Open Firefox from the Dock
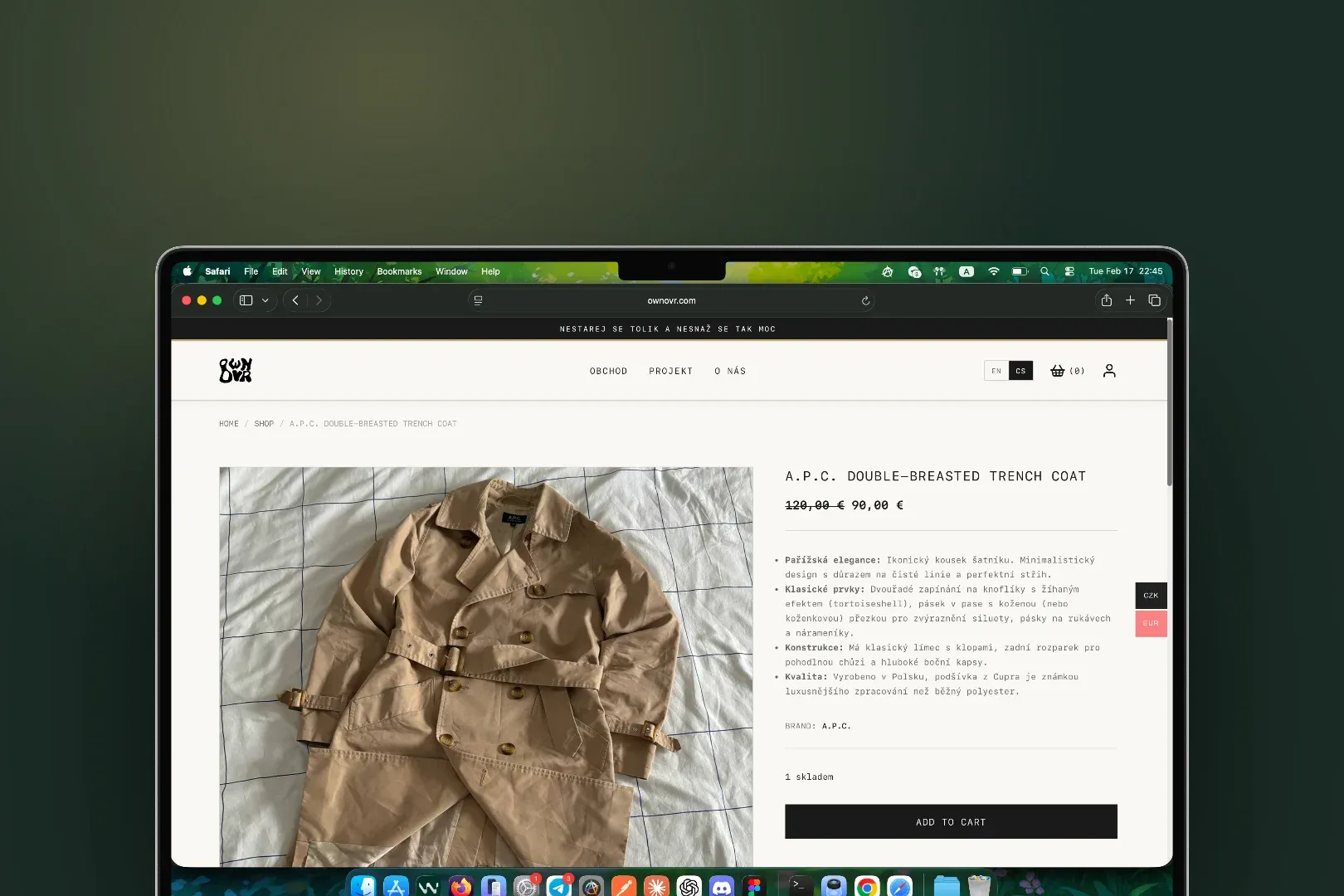 point(461,886)
